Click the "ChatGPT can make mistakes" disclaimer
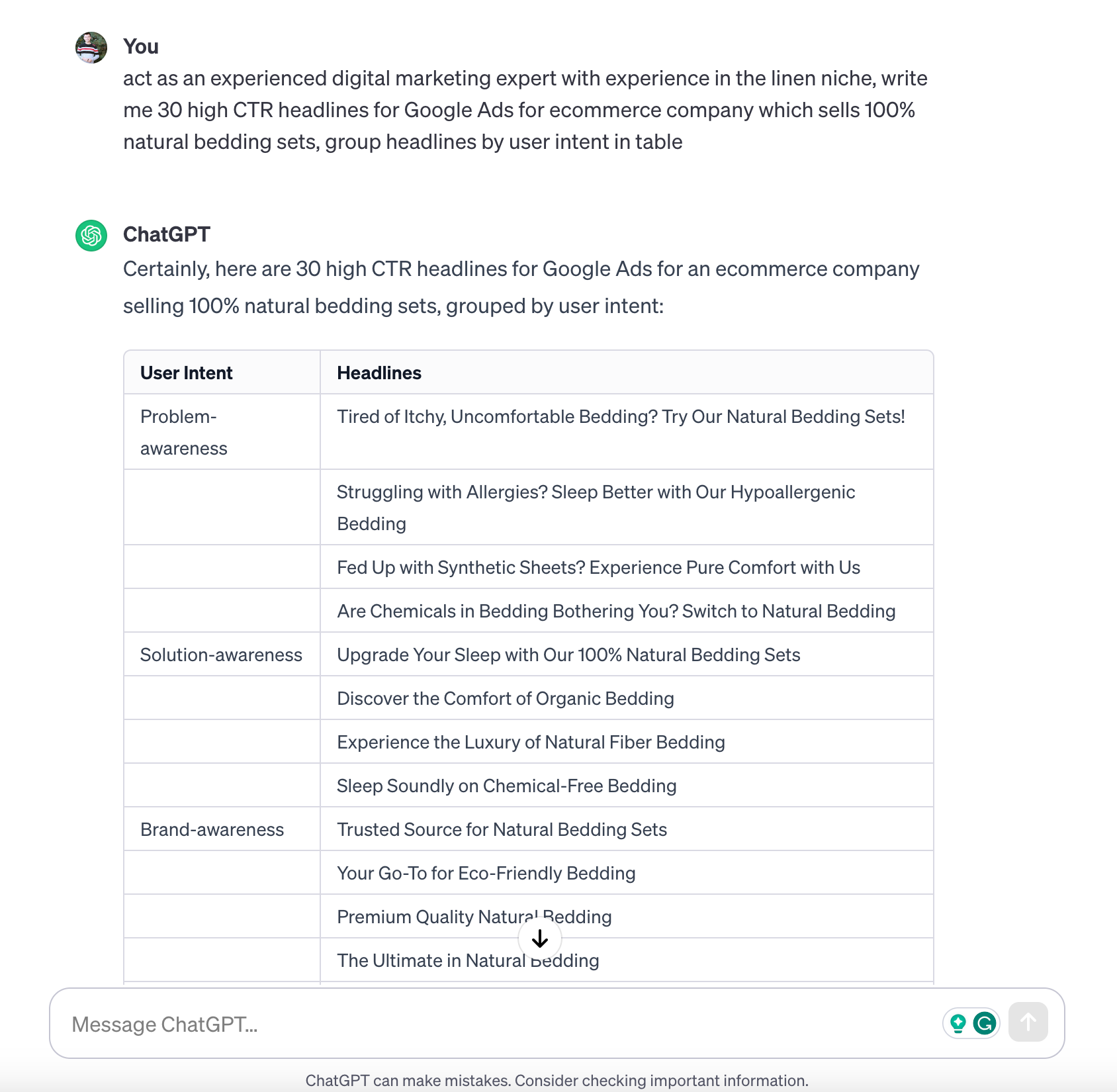Screen dimensions: 1117x1092 [557, 1081]
